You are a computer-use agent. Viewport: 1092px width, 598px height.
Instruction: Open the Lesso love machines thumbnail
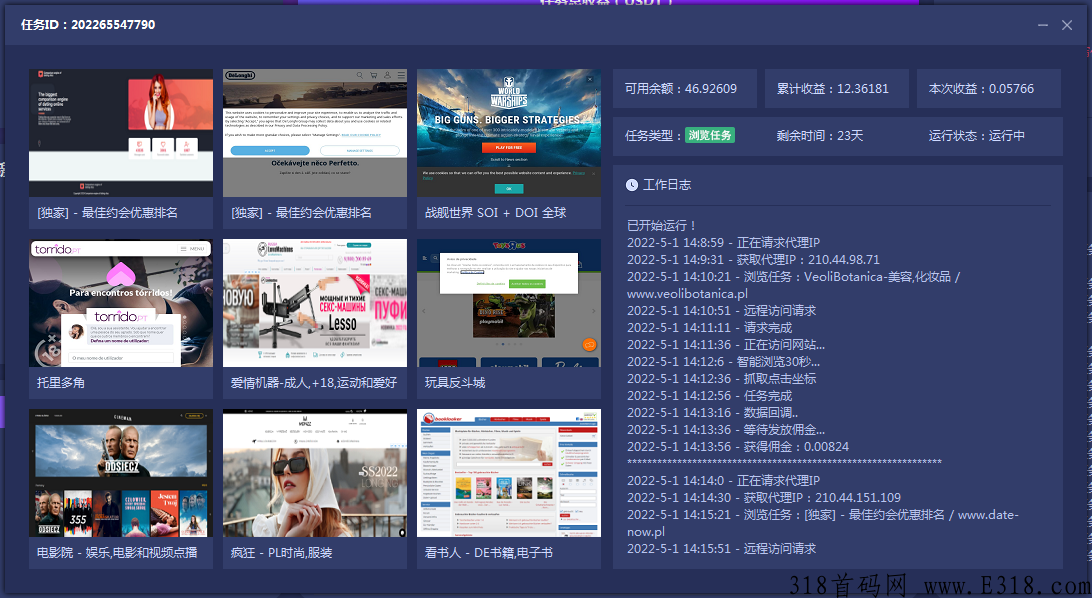coord(315,303)
